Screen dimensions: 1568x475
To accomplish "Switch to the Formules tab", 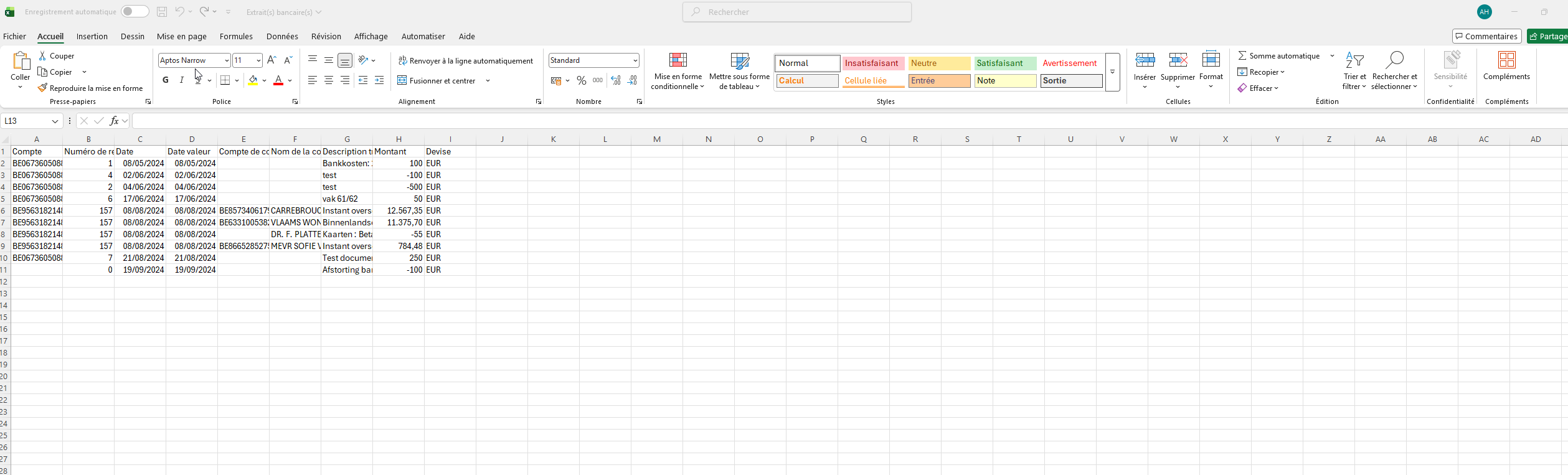I will pos(236,36).
